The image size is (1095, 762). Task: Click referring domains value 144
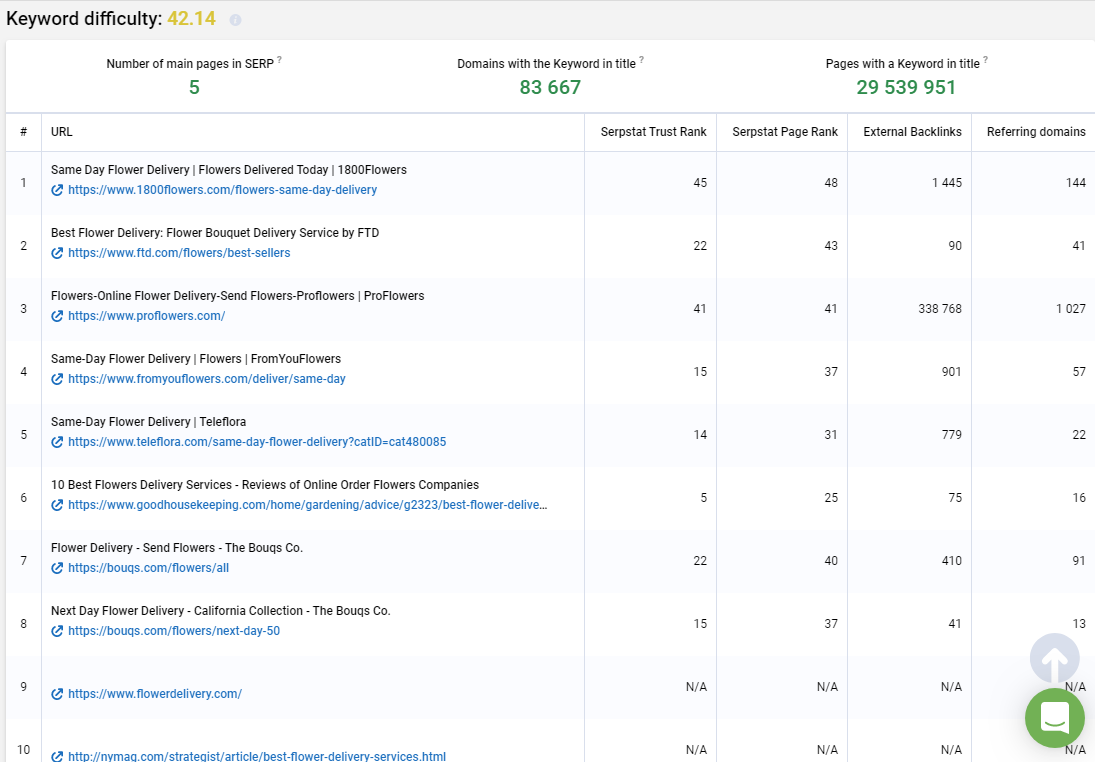click(x=1075, y=183)
